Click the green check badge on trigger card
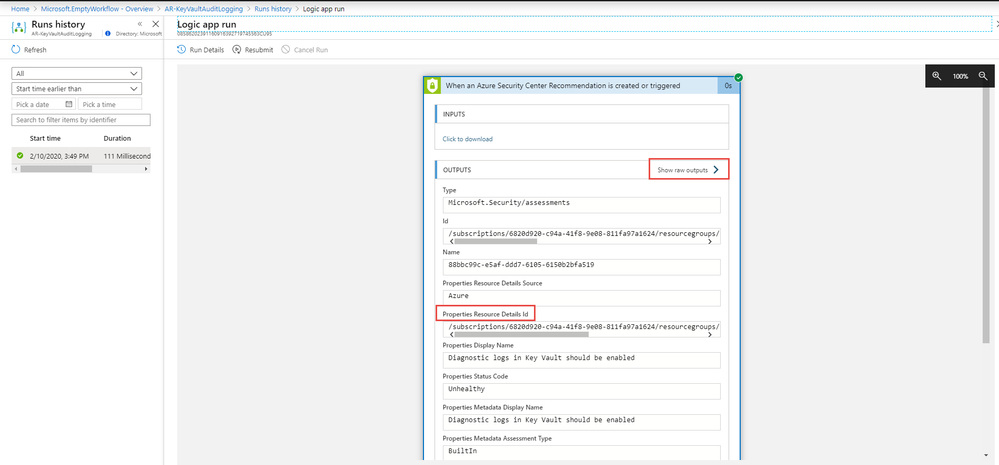This screenshot has width=999, height=465. click(x=738, y=78)
